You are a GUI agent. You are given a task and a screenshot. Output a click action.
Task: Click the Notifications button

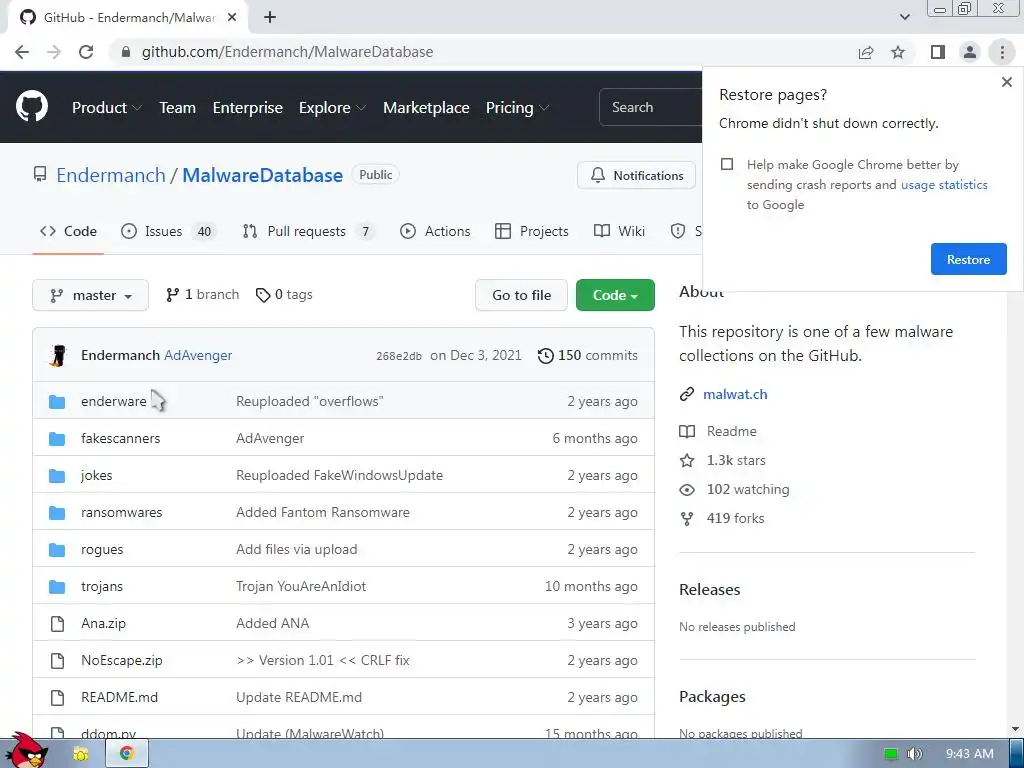pos(636,176)
